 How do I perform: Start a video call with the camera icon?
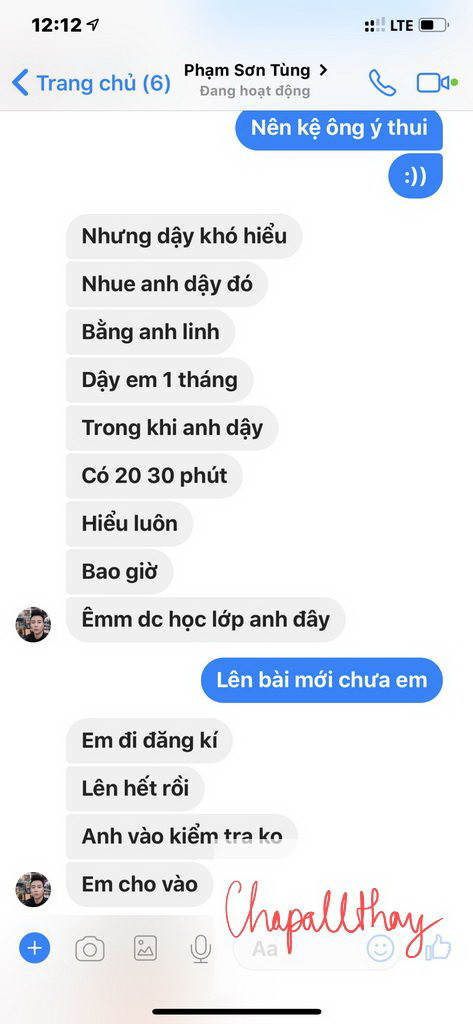coord(436,83)
